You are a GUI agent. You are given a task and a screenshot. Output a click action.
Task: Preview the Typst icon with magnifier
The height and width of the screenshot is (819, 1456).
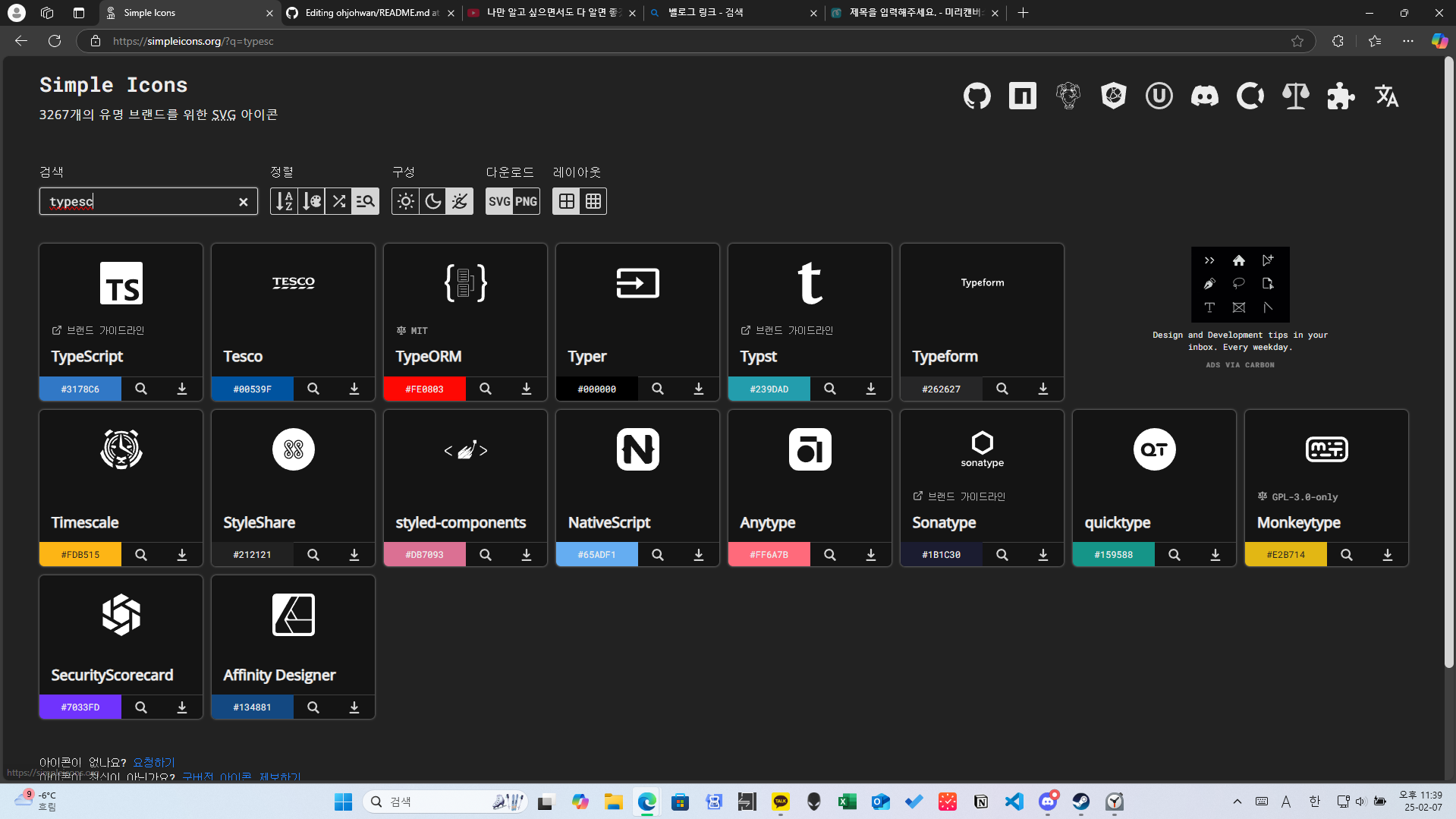(830, 389)
